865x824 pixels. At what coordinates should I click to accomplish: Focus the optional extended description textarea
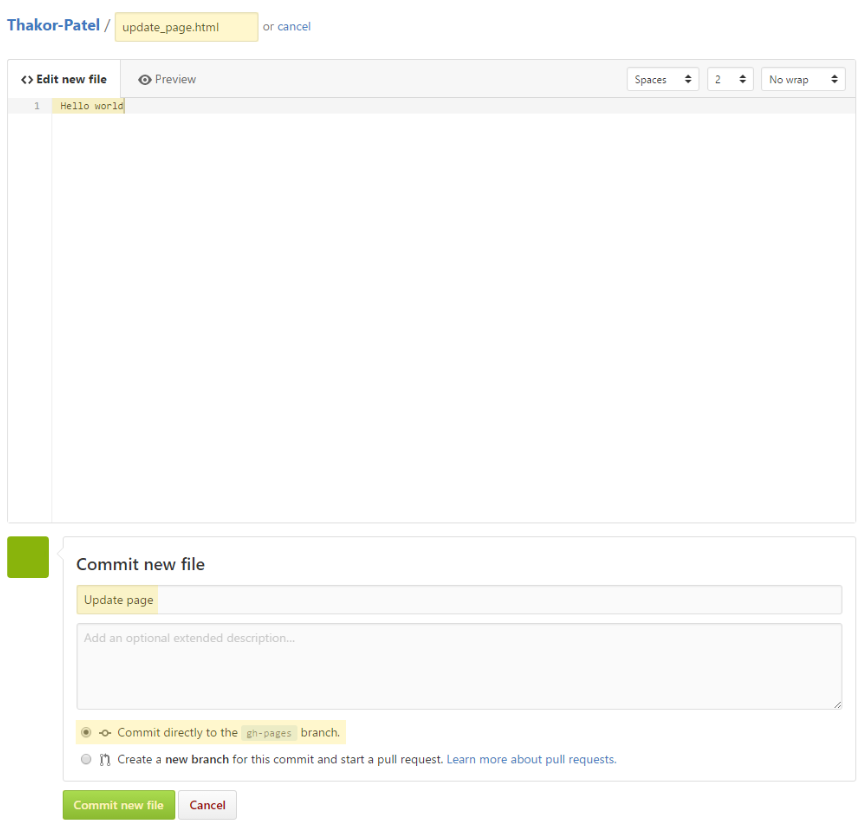pos(459,666)
